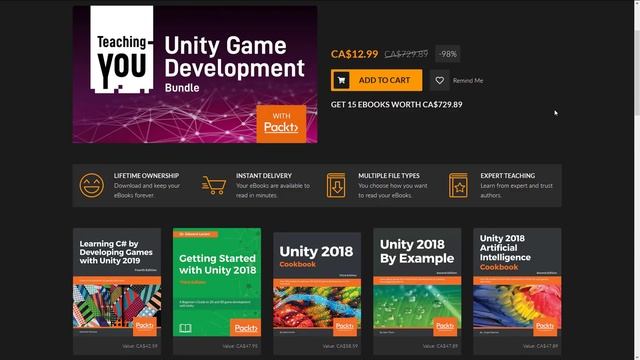
Task: Click the CA$12.99 sale price
Action: [354, 54]
